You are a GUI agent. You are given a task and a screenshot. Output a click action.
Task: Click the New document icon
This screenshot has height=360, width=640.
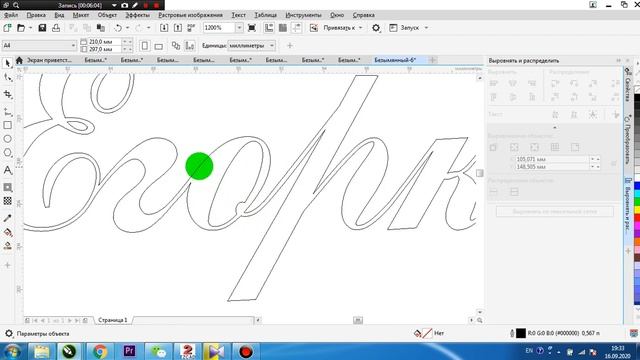[x=7, y=28]
